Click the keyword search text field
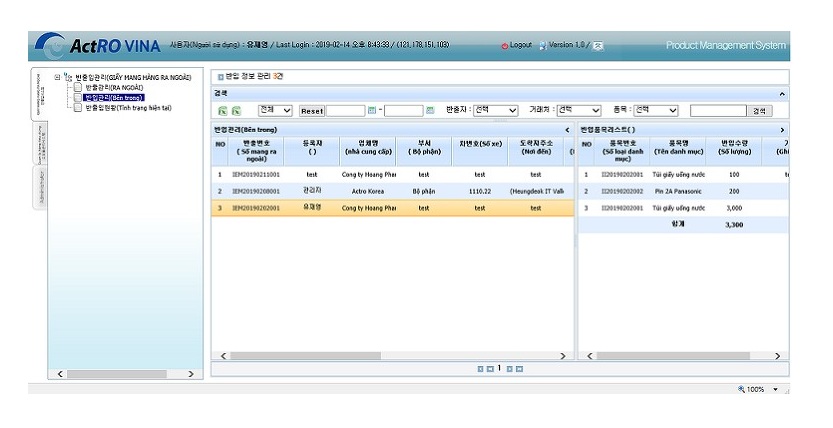This screenshot has height=428, width=833. pyautogui.click(x=718, y=110)
